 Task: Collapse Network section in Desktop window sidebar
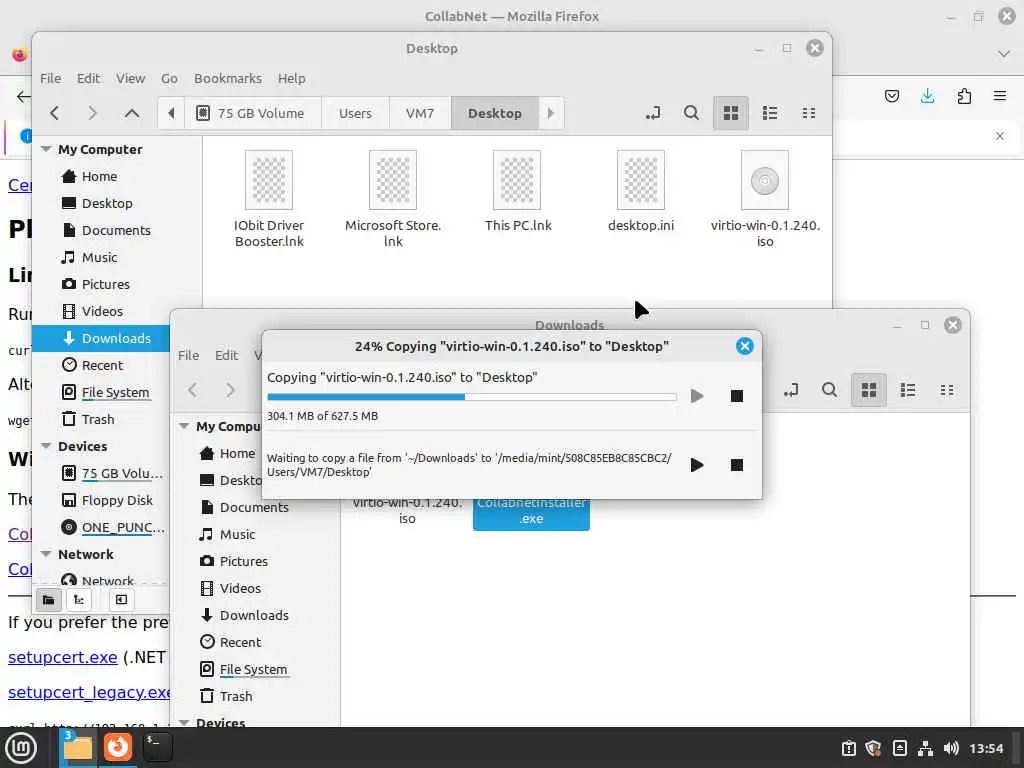(46, 554)
